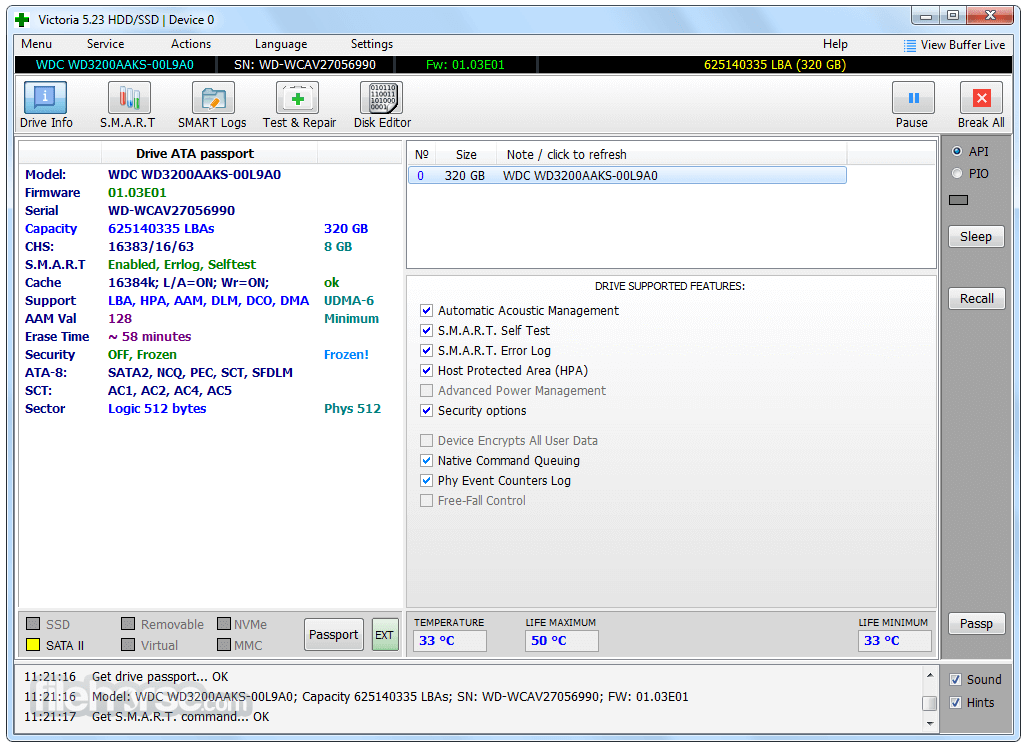Click the 'Frozen!' security status text
Viewport: 1027px width, 747px height.
(x=346, y=355)
